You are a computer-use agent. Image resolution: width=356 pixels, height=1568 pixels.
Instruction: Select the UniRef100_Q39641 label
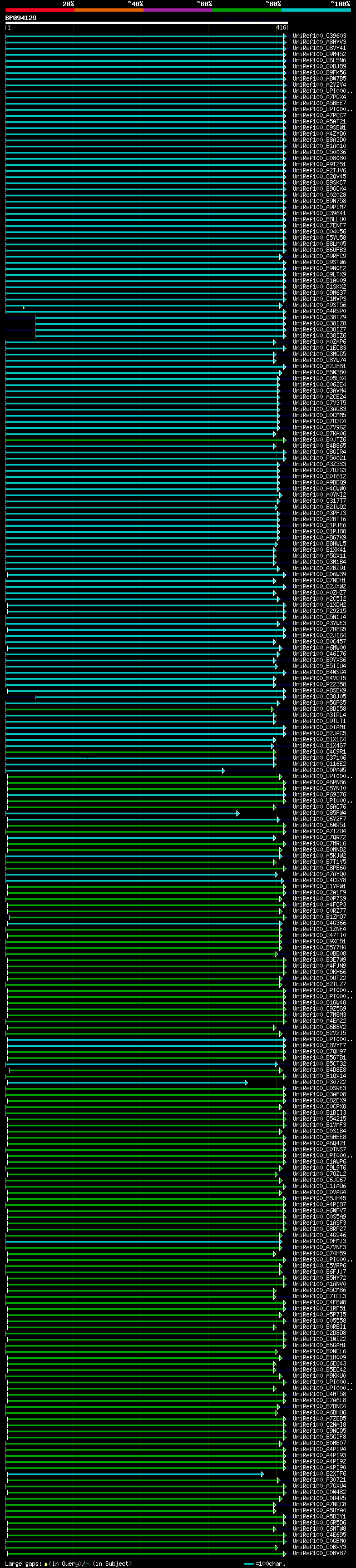pyautogui.click(x=319, y=213)
